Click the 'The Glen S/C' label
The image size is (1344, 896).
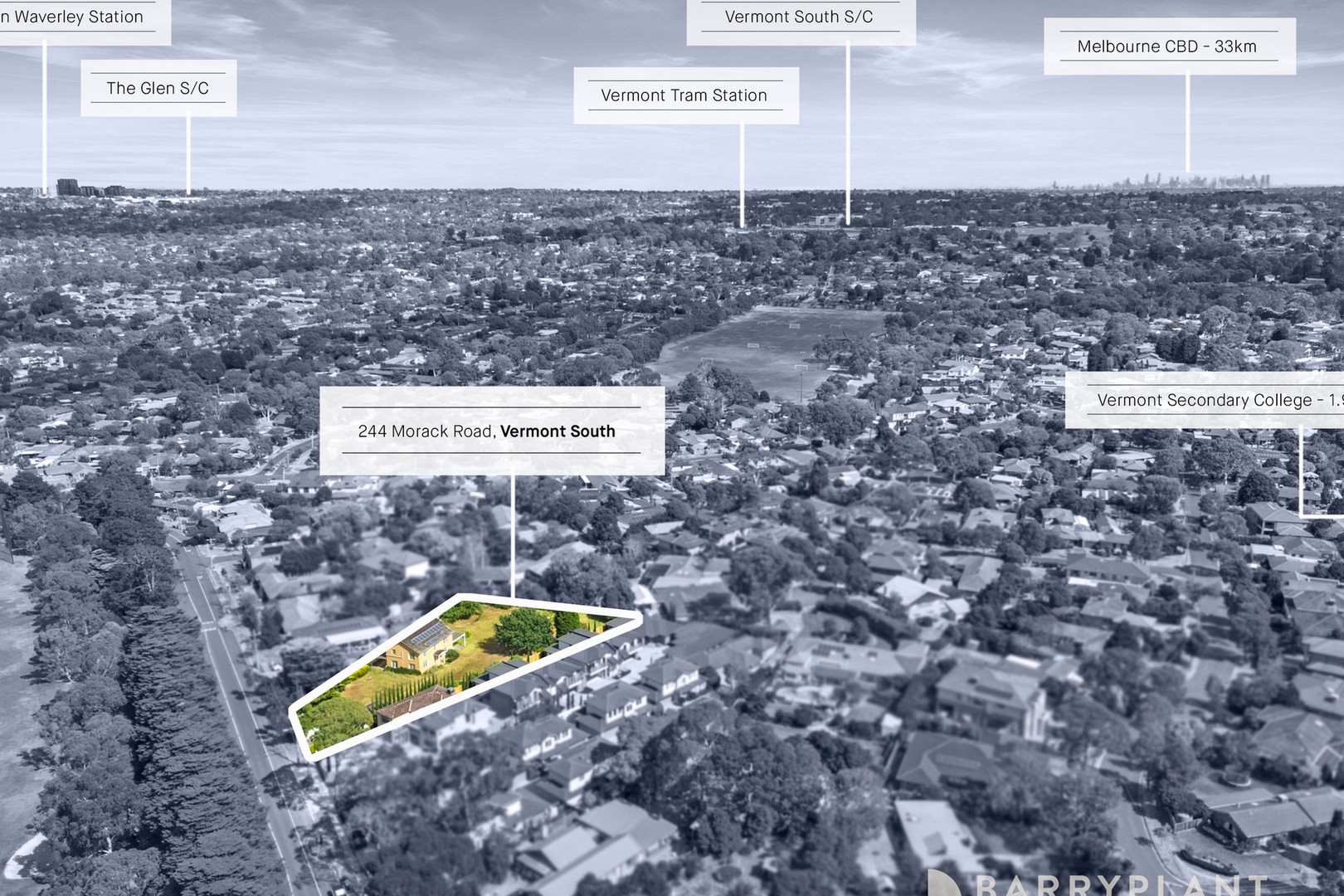click(158, 88)
